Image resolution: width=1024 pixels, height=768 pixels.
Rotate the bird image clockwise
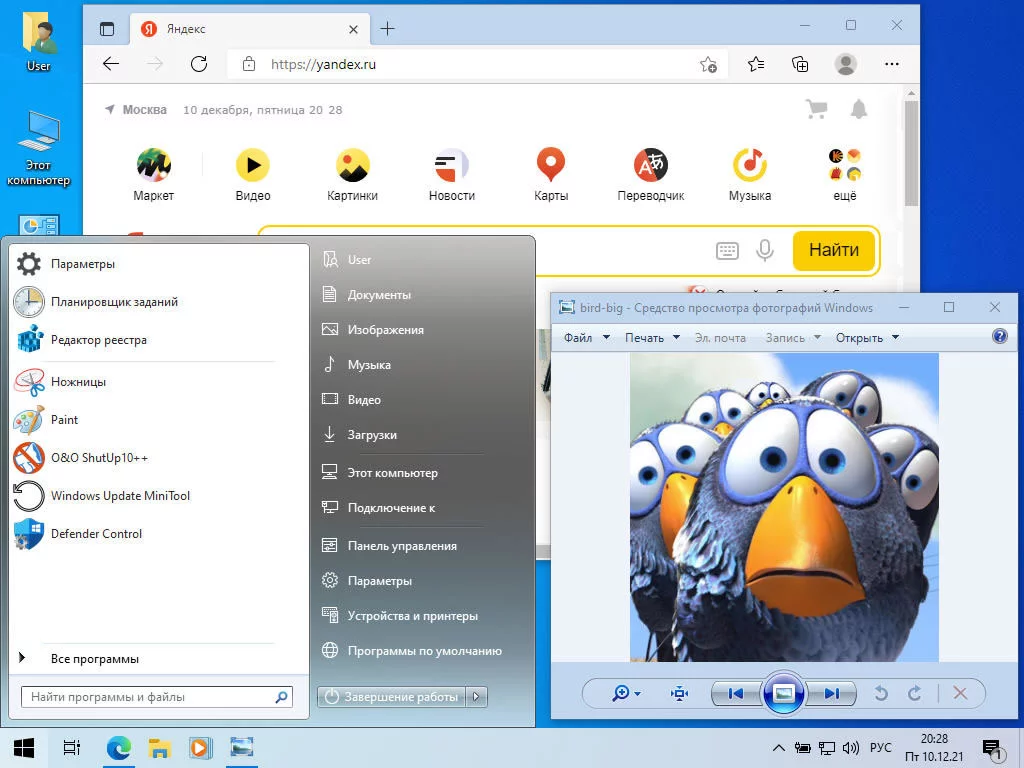914,693
